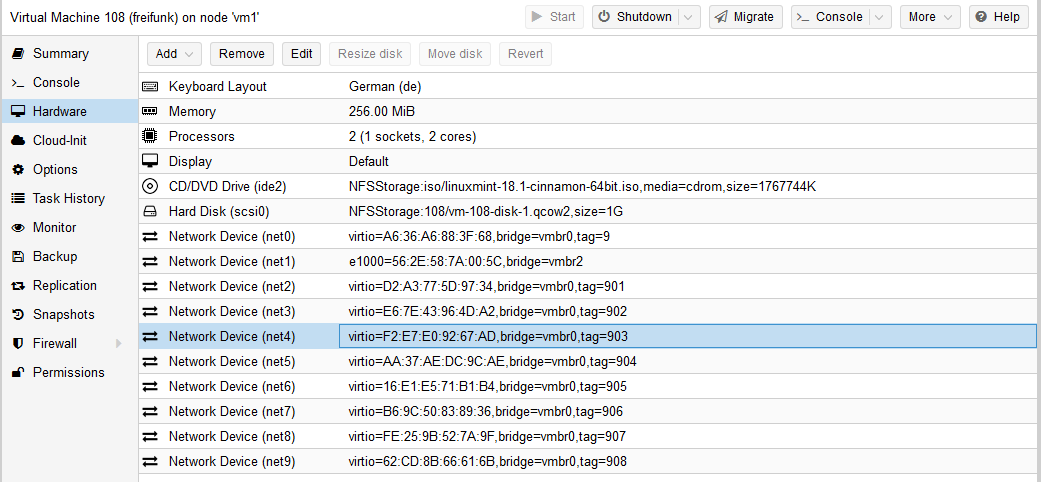Open the More actions dropdown
The width and height of the screenshot is (1041, 482).
pyautogui.click(x=930, y=17)
